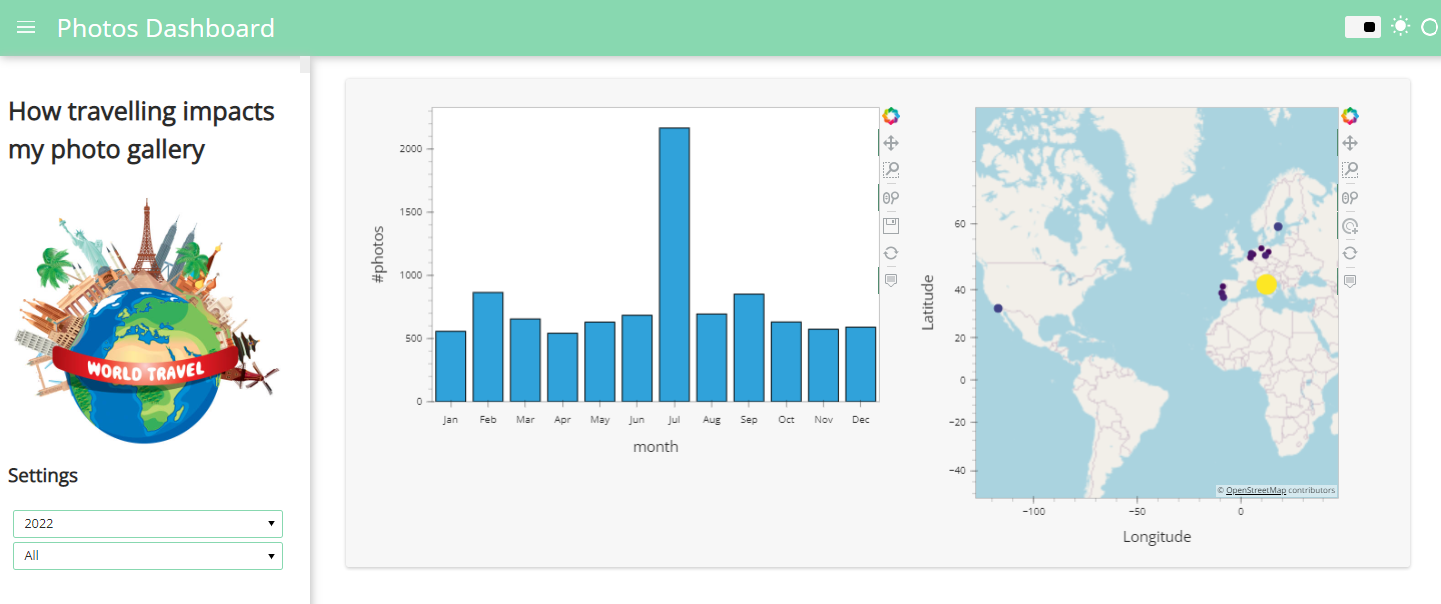Click the Apr bar in the chart
This screenshot has width=1441, height=604.
[562, 367]
